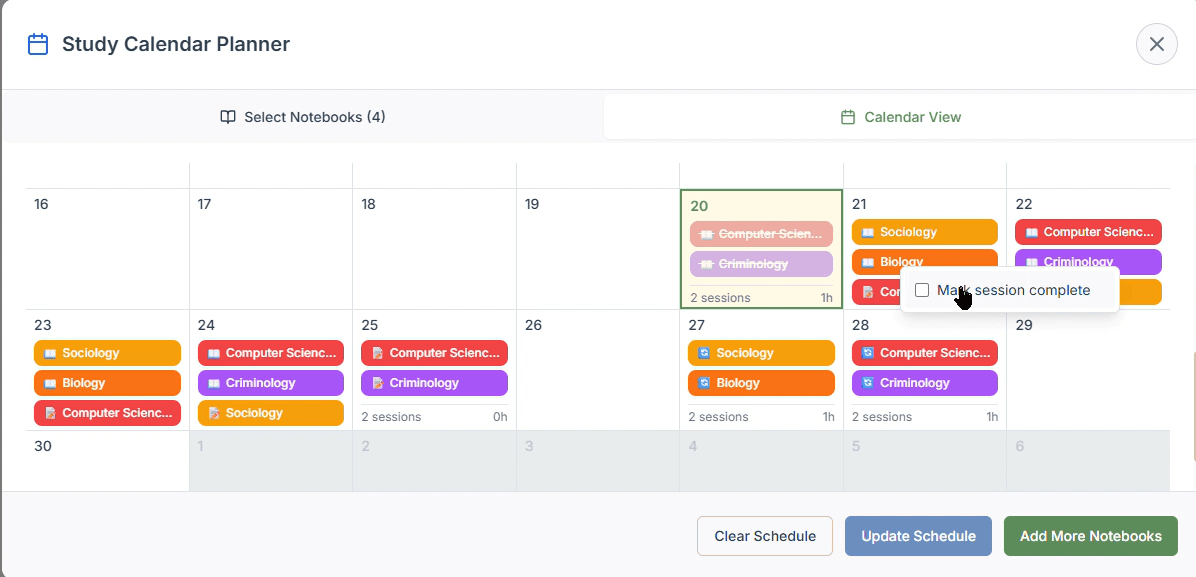
Task: Click the notebook icon on Criminology pill for day 24
Action: [212, 382]
